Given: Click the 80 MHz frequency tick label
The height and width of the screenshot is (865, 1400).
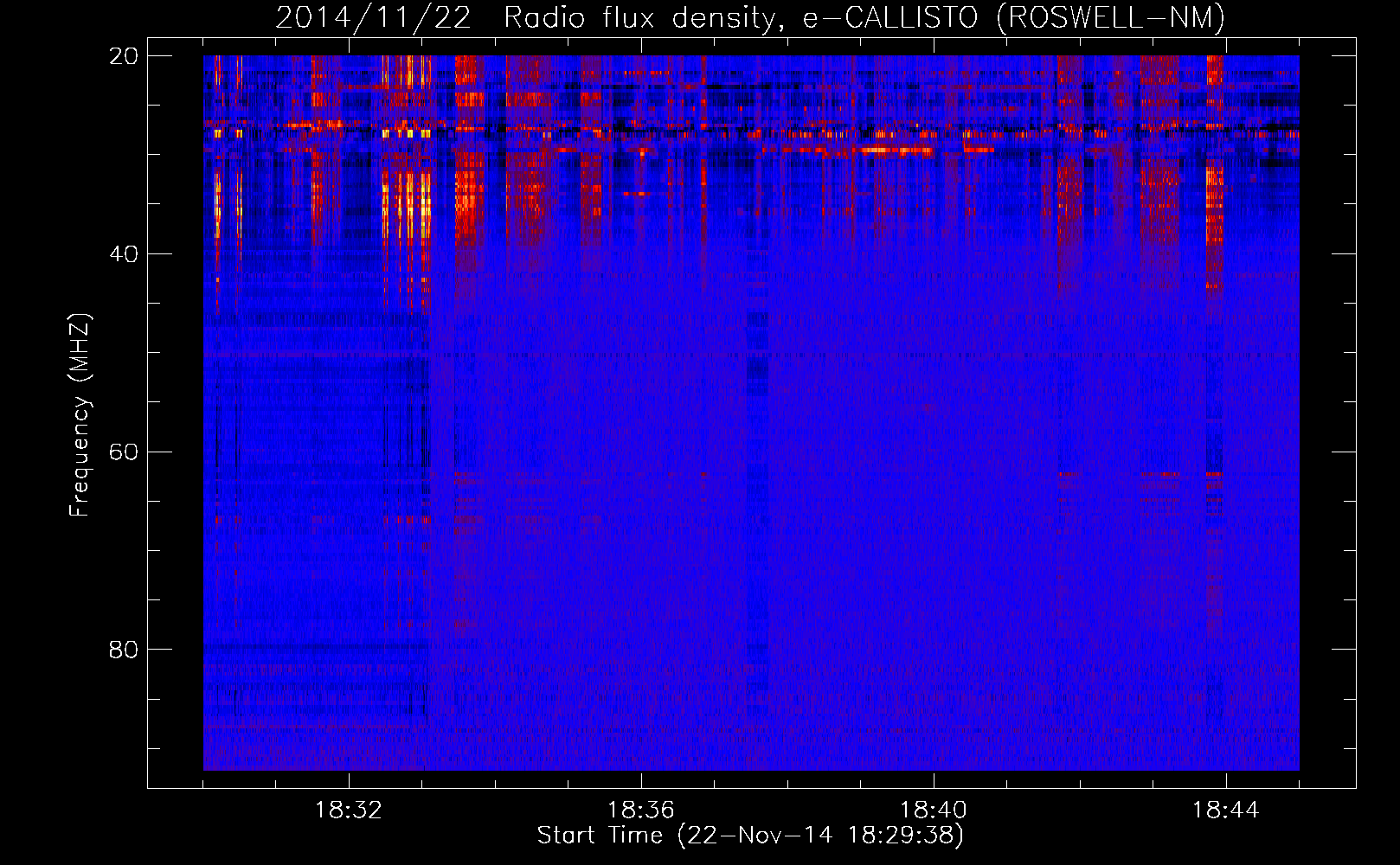Looking at the screenshot, I should [124, 649].
